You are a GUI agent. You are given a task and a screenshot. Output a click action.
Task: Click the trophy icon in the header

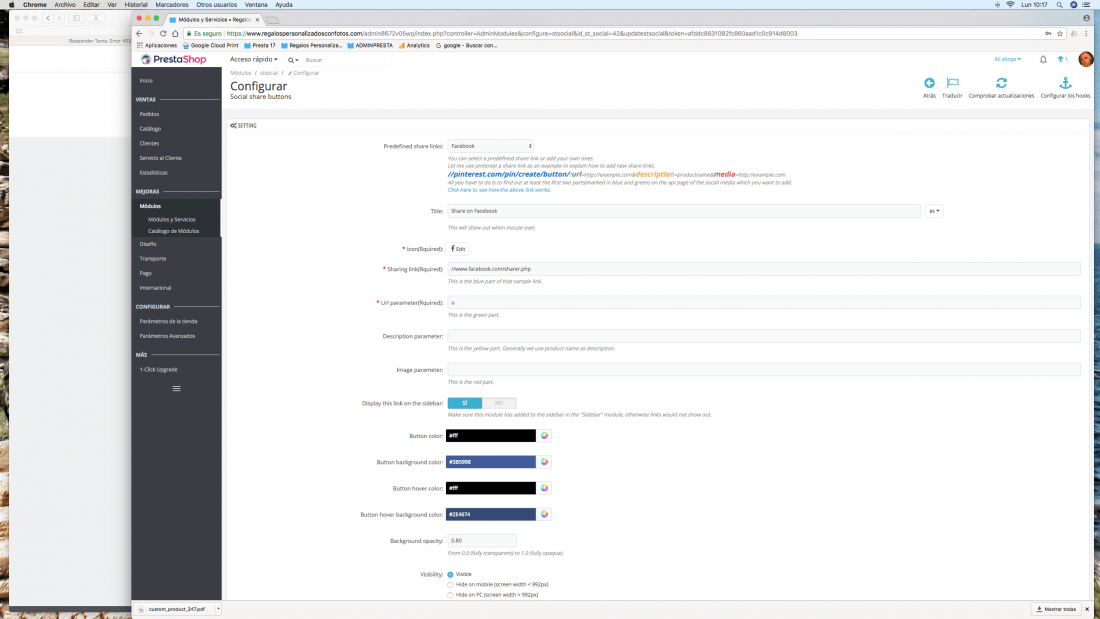pyautogui.click(x=1061, y=60)
